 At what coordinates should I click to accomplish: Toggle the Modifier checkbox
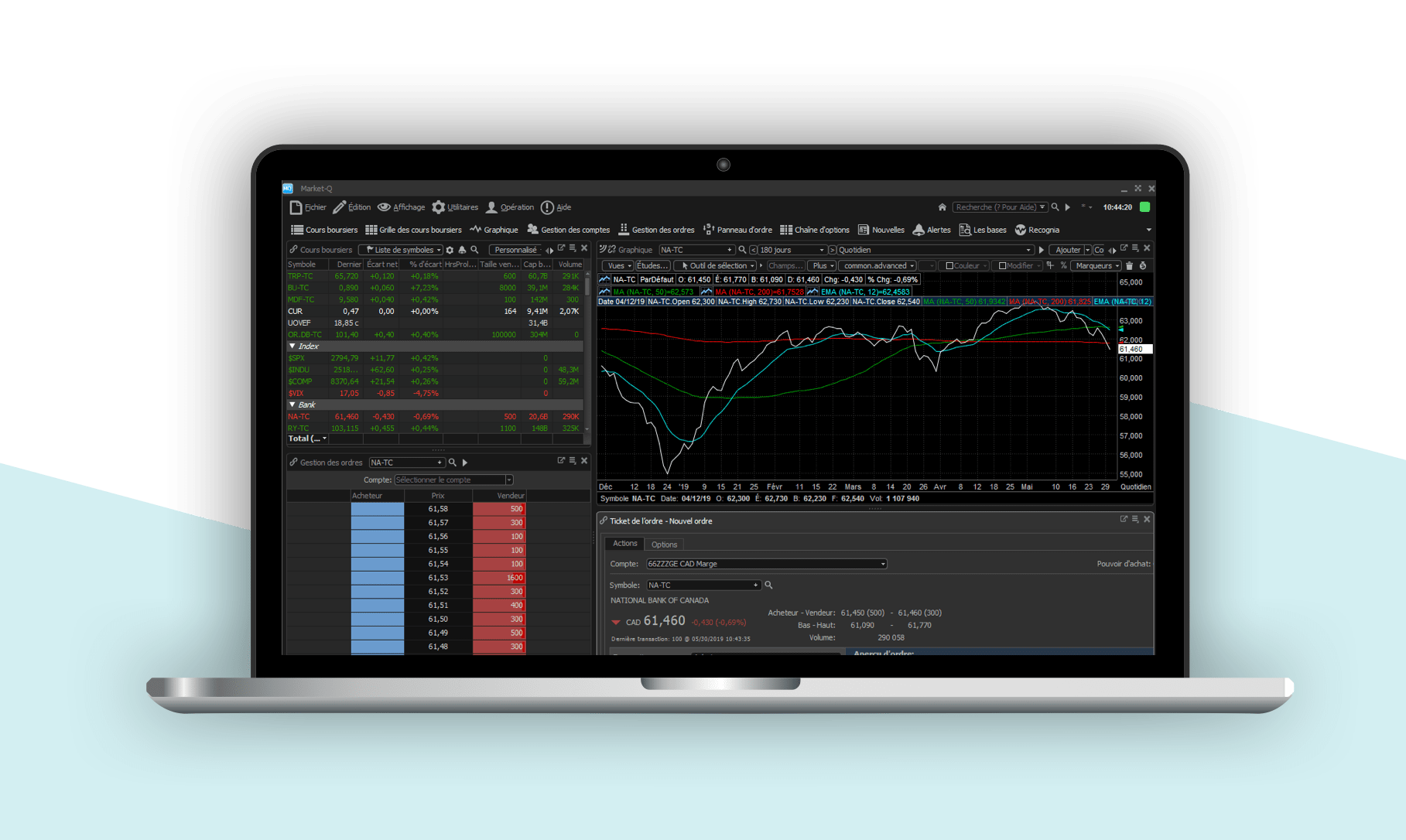1003,265
